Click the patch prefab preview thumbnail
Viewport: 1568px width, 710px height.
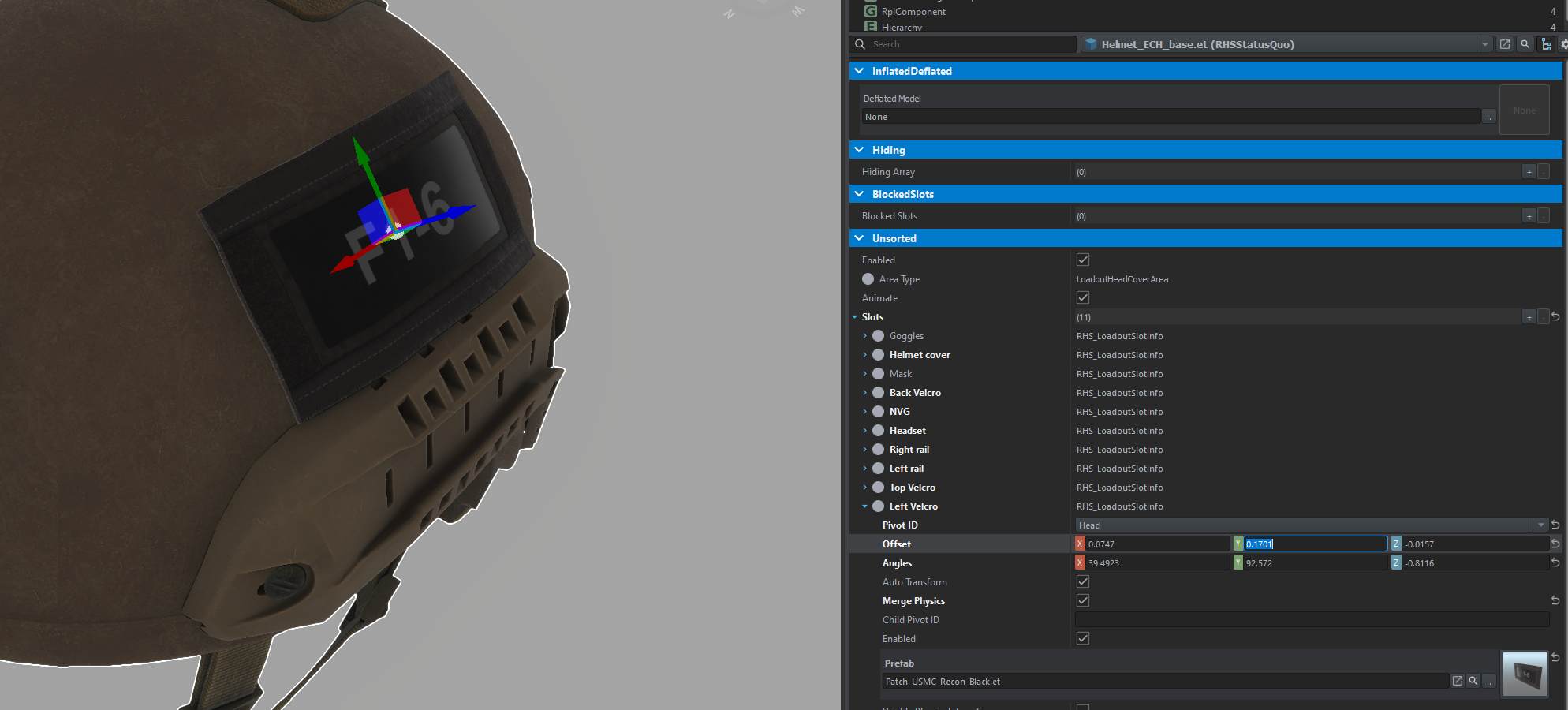[1525, 674]
